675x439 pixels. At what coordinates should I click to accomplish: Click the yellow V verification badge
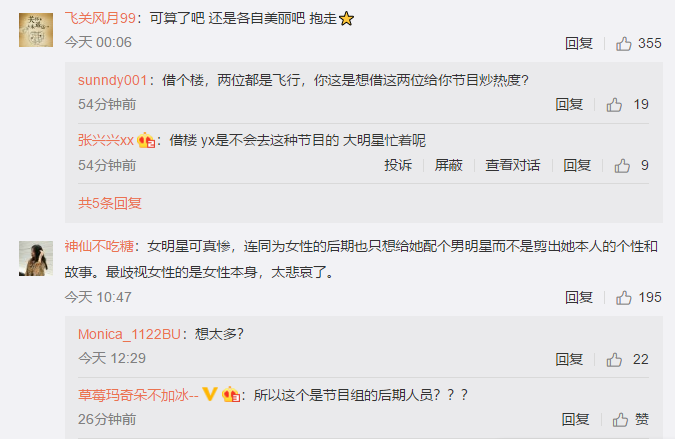click(x=210, y=394)
